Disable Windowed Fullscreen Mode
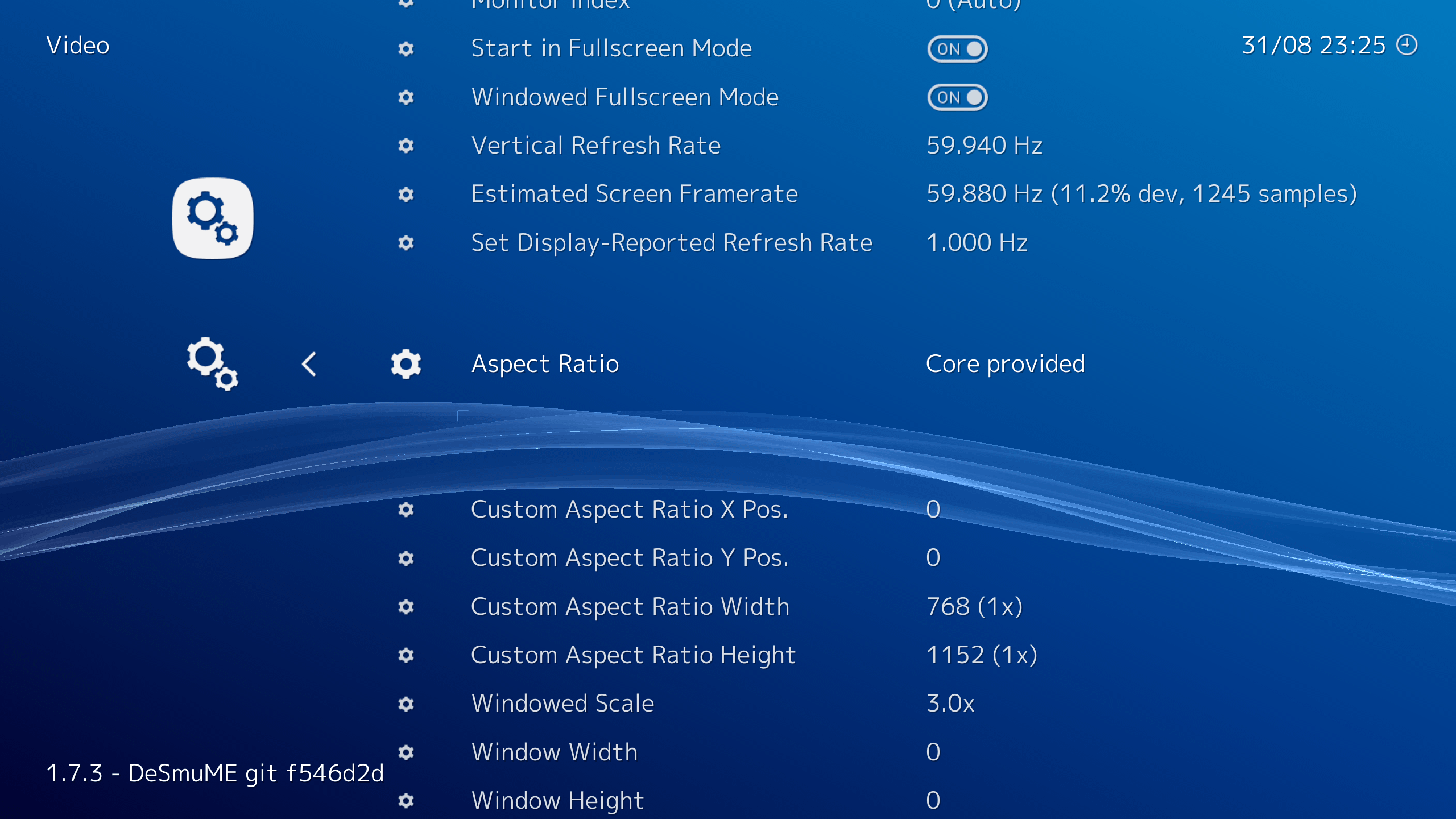1456x819 pixels. pyautogui.click(x=957, y=97)
